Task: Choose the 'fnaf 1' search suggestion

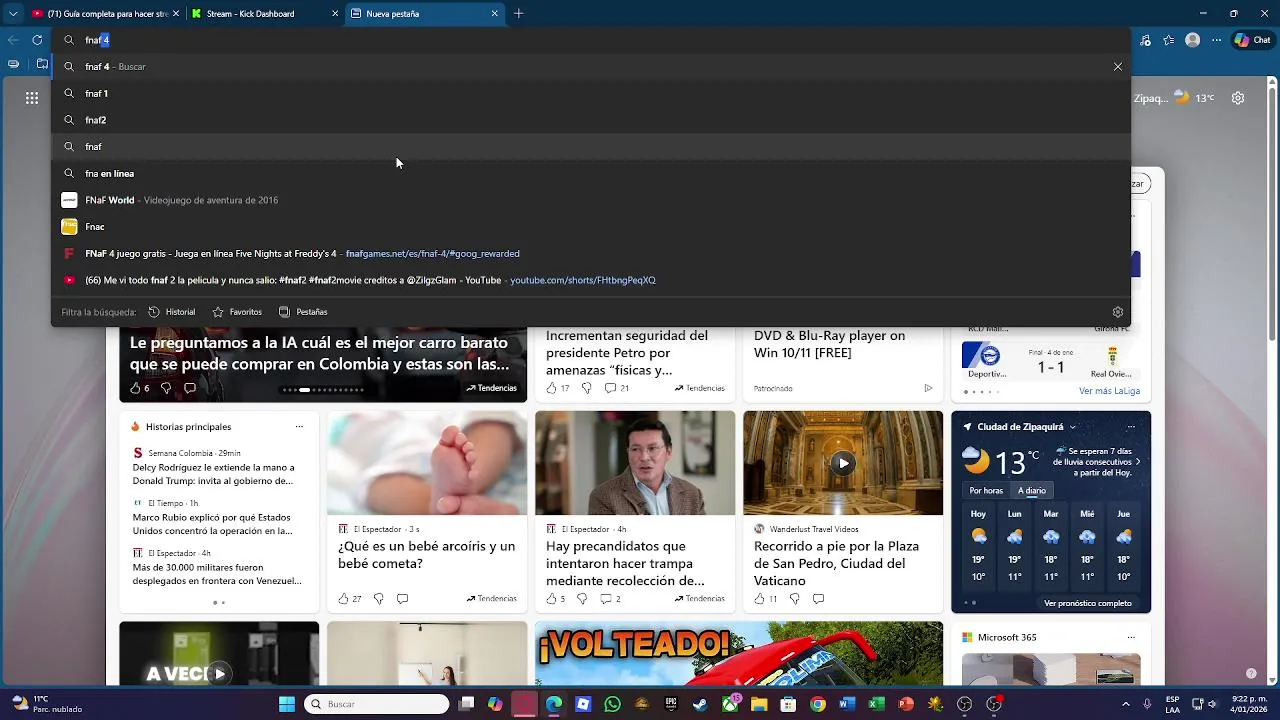Action: click(x=590, y=93)
